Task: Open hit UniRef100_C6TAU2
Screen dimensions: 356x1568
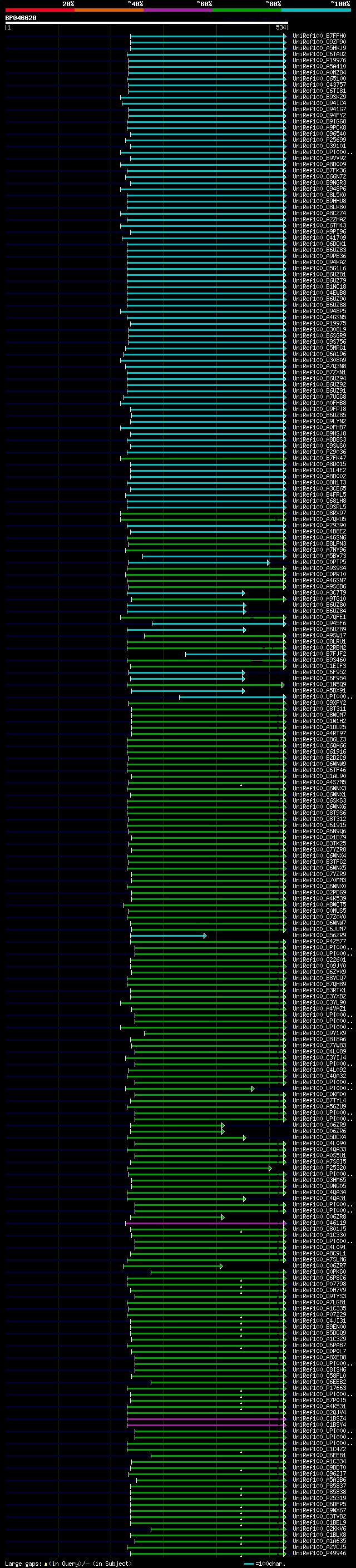Action: 319,54
